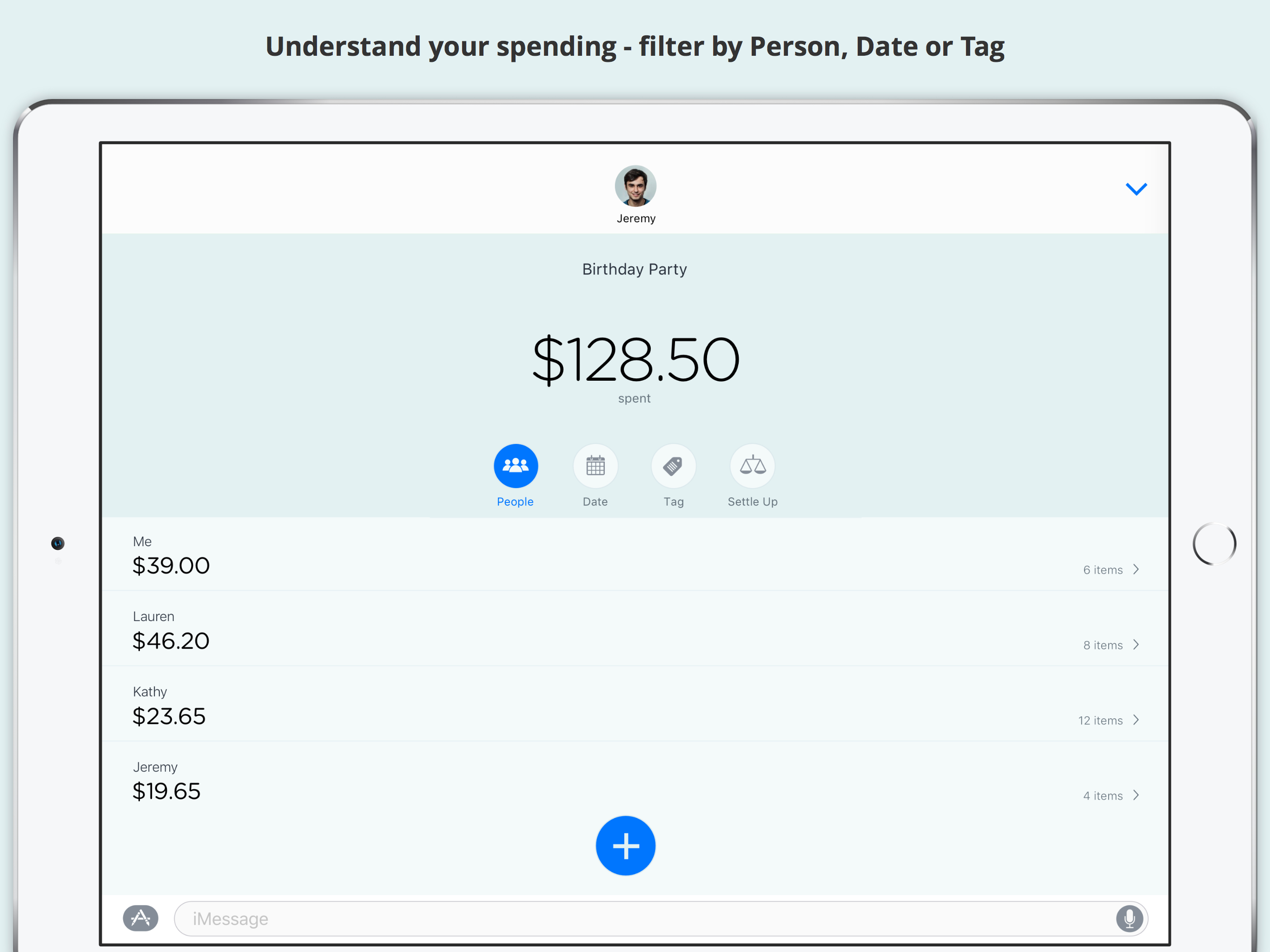This screenshot has width=1270, height=952.
Task: Click the Birthday Party title
Action: [x=635, y=269]
